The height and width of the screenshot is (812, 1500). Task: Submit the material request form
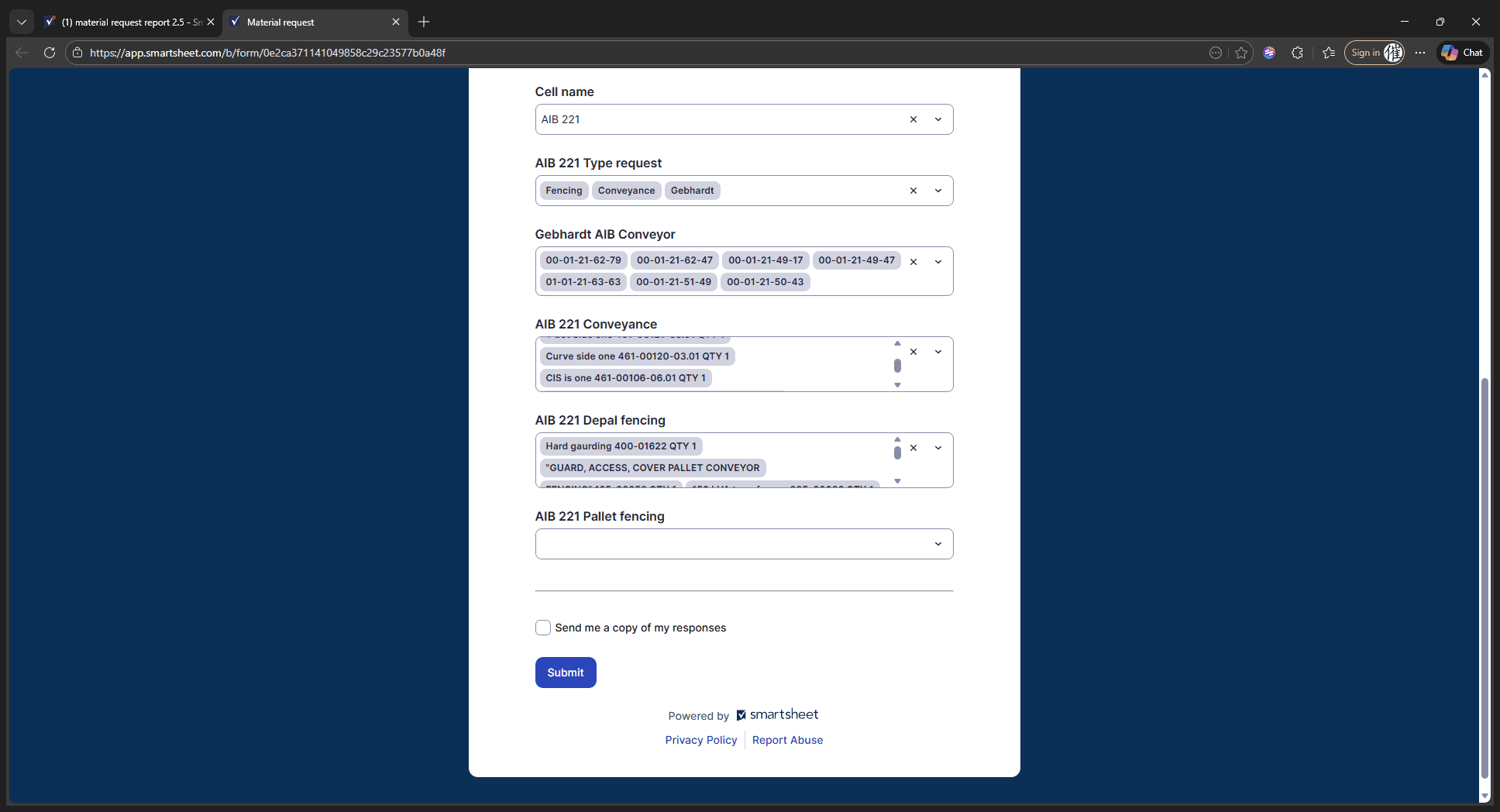[566, 673]
